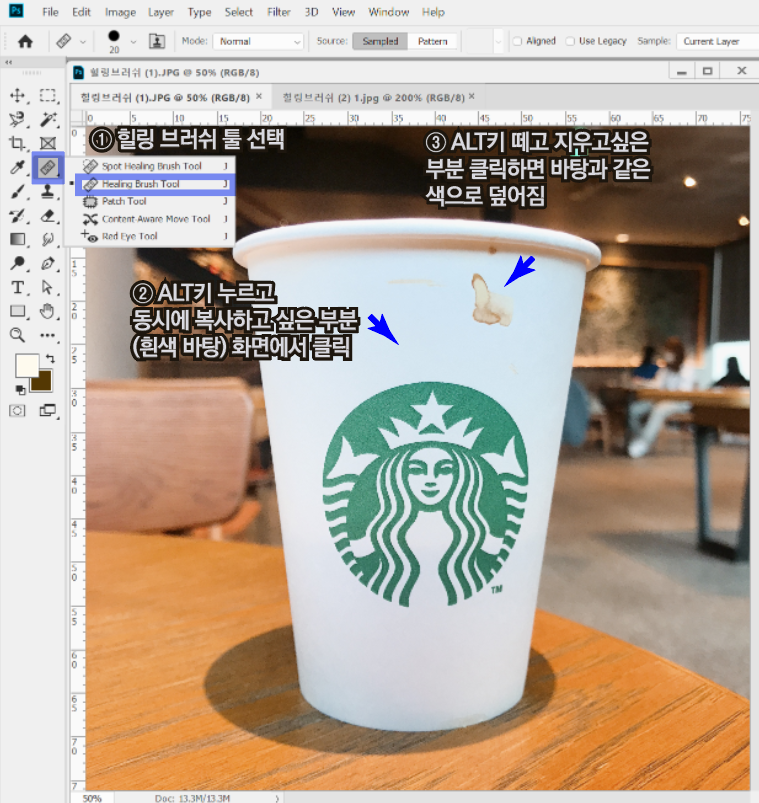
Task: Select the Crop tool
Action: (x=17, y=143)
